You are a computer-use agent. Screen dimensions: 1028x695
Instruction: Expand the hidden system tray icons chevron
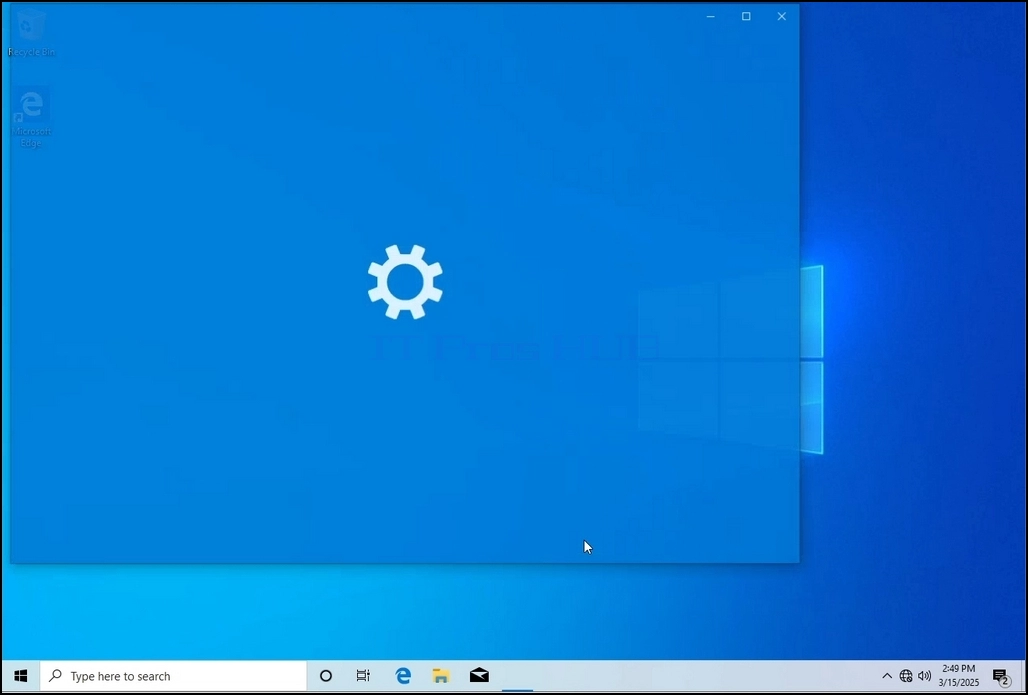tap(886, 675)
